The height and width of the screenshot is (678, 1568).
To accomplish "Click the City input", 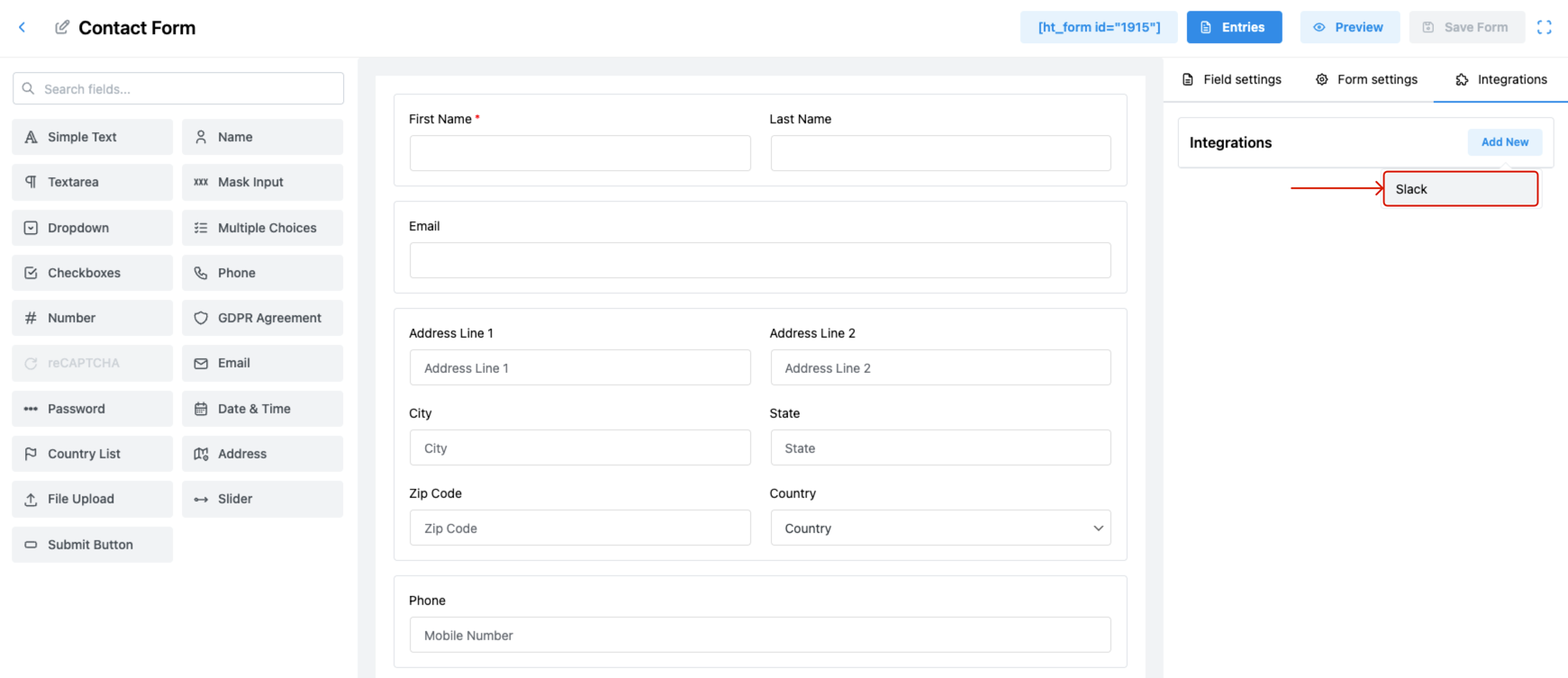I will [x=580, y=447].
